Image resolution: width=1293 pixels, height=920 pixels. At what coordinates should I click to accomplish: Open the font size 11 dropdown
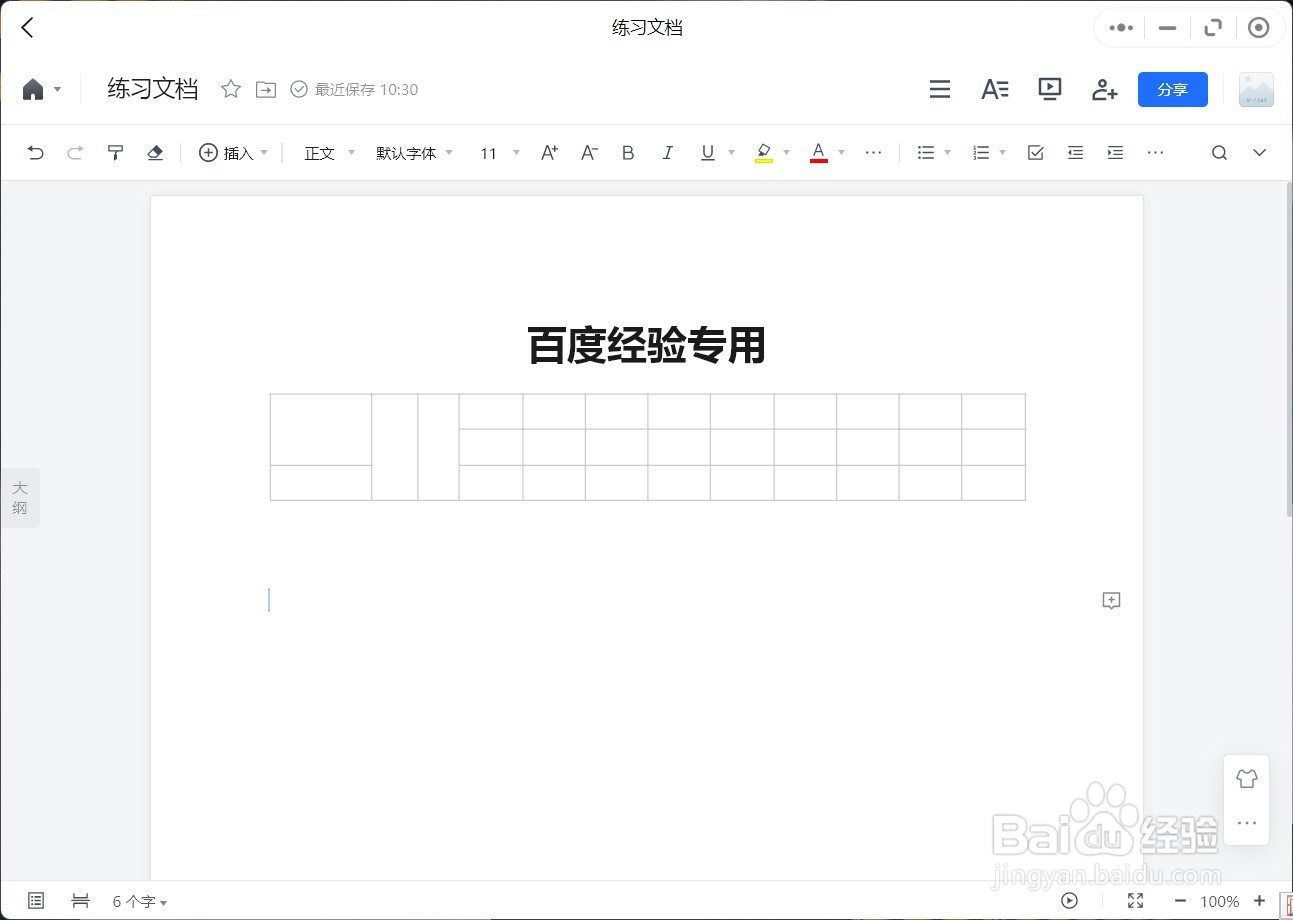(x=499, y=153)
